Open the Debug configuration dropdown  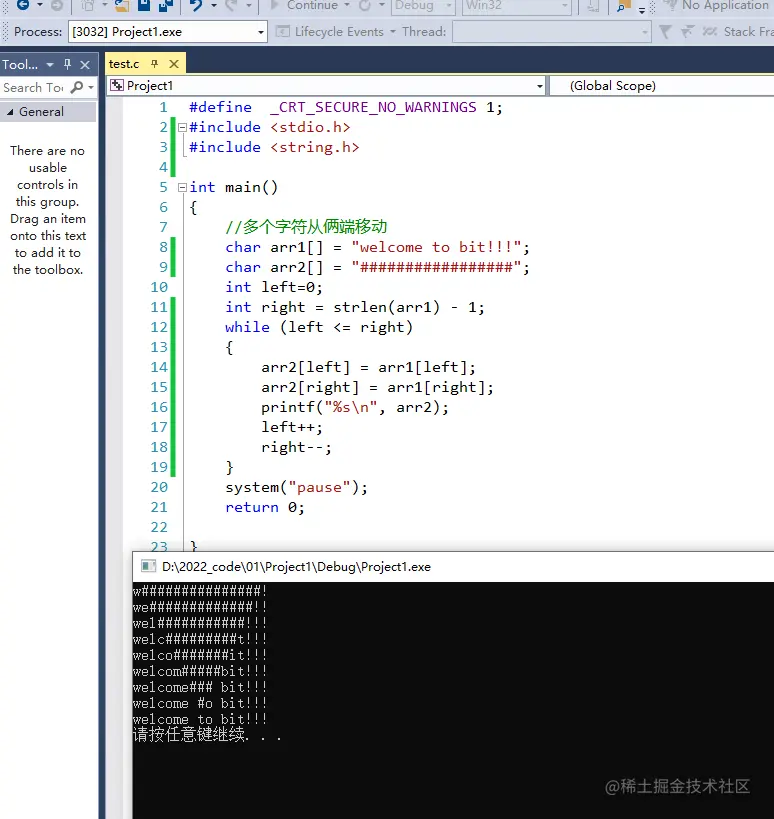click(x=449, y=5)
